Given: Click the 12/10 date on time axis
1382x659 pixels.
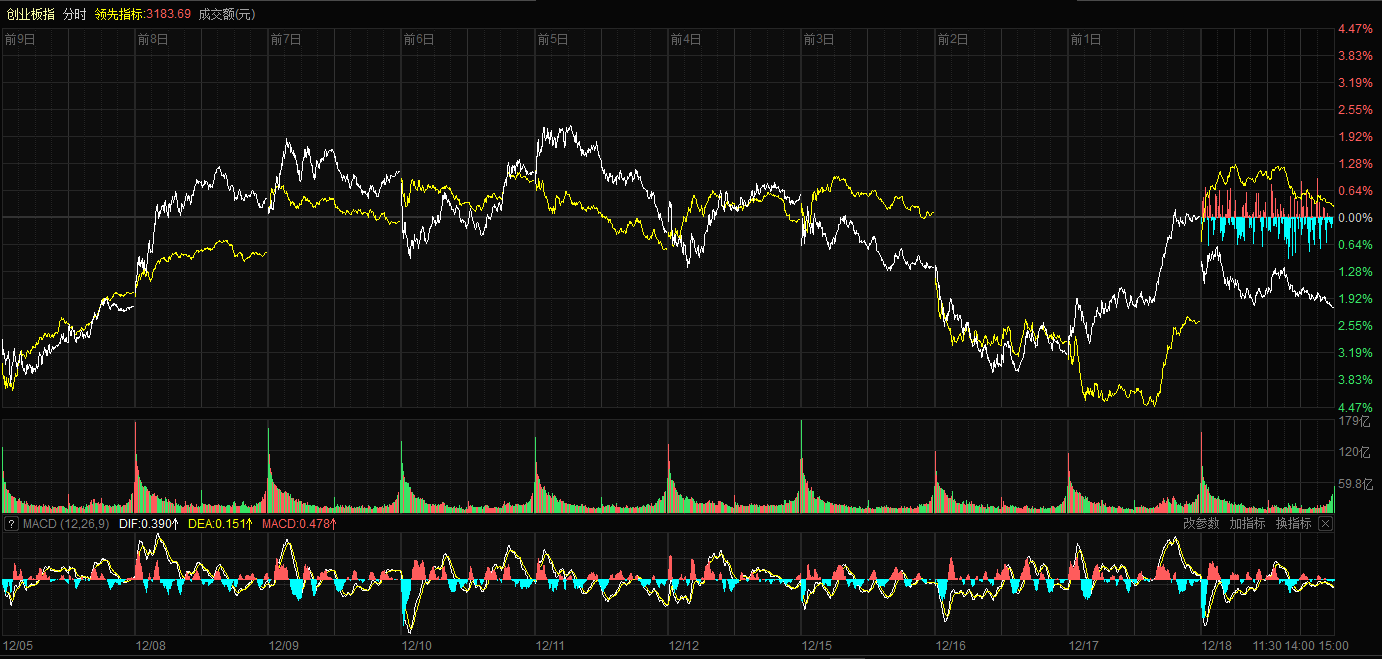Looking at the screenshot, I should click(418, 646).
